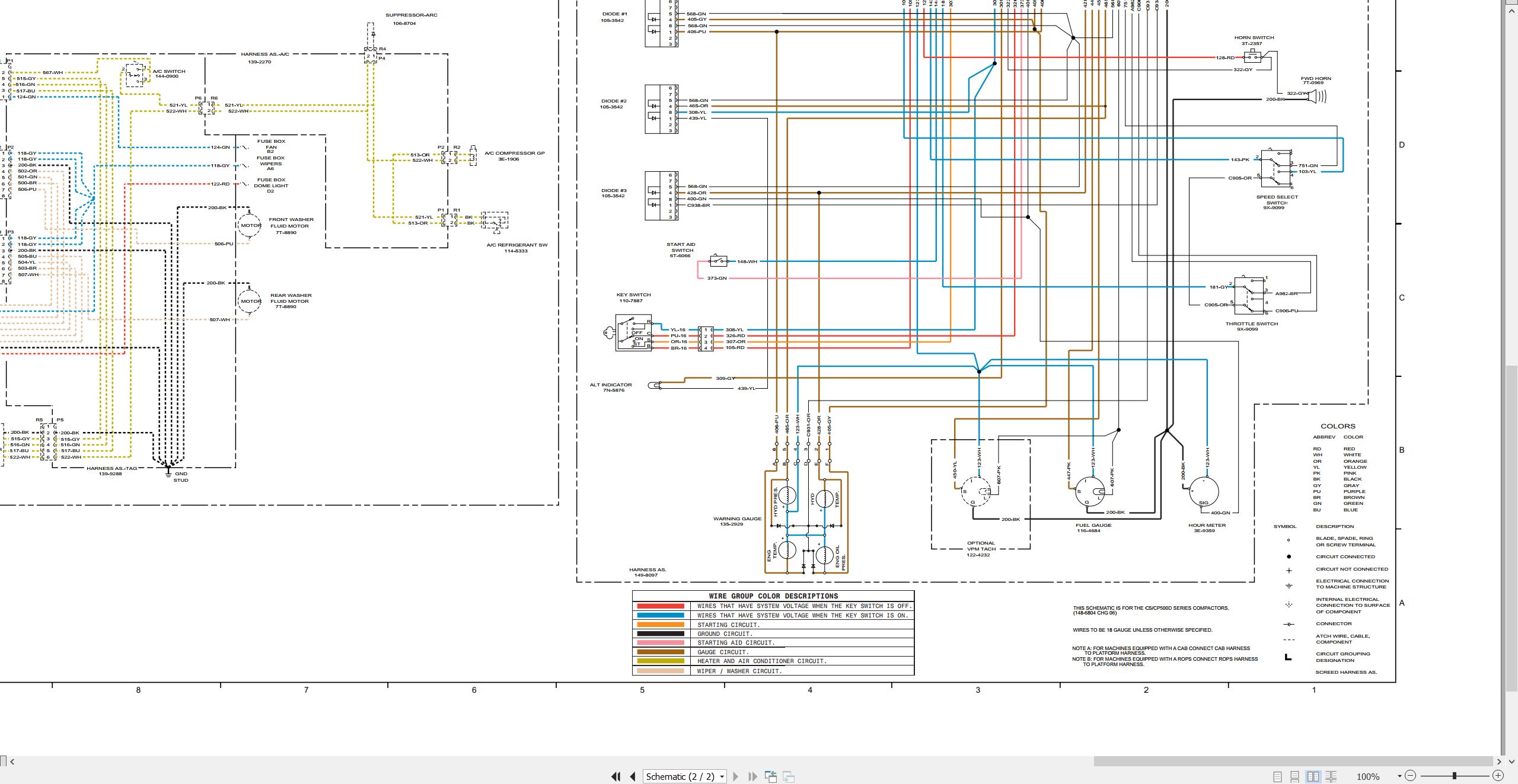This screenshot has width=1518, height=784.
Task: Click the pink starting aid swatch
Action: (661, 643)
